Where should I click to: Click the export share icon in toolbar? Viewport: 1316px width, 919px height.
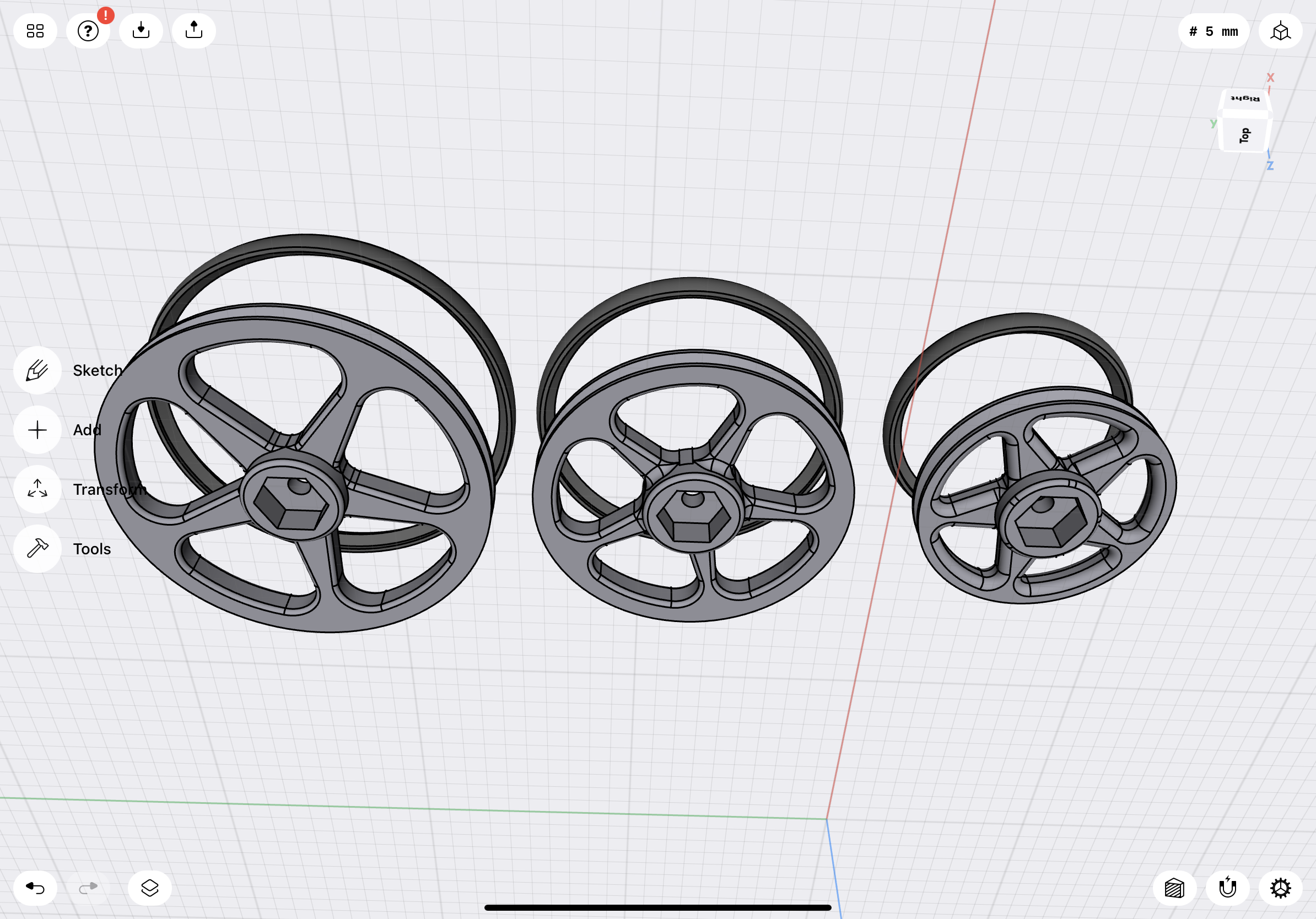tap(193, 30)
